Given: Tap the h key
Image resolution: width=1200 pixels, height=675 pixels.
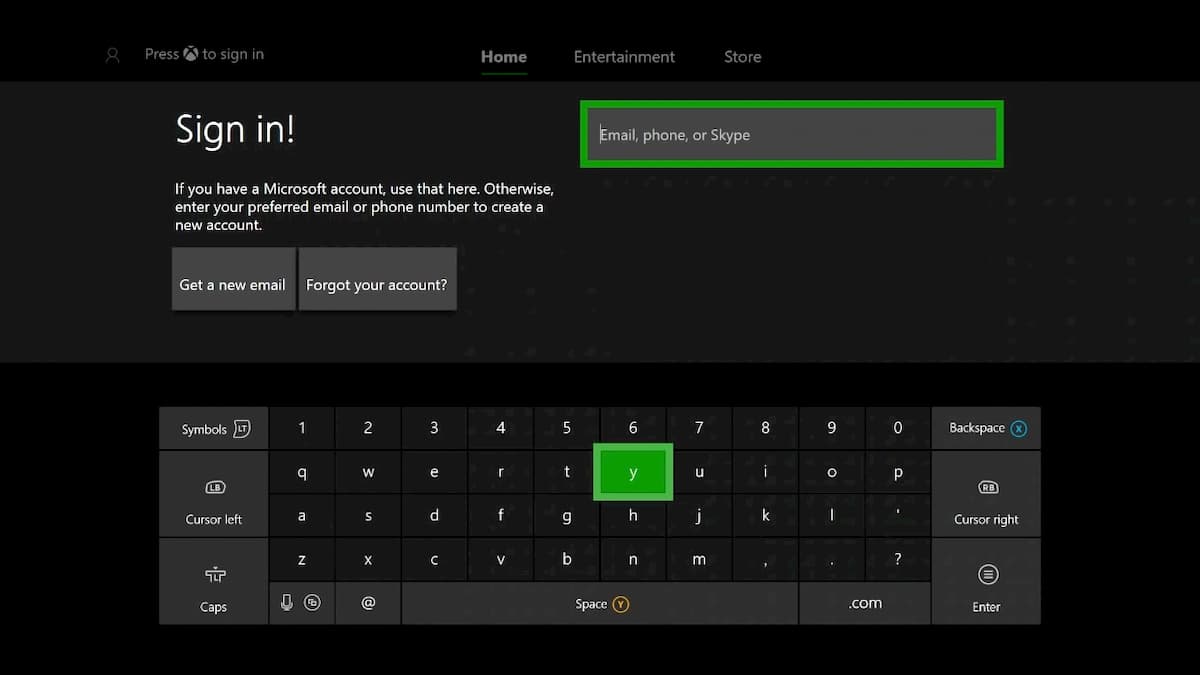Looking at the screenshot, I should pyautogui.click(x=633, y=516).
